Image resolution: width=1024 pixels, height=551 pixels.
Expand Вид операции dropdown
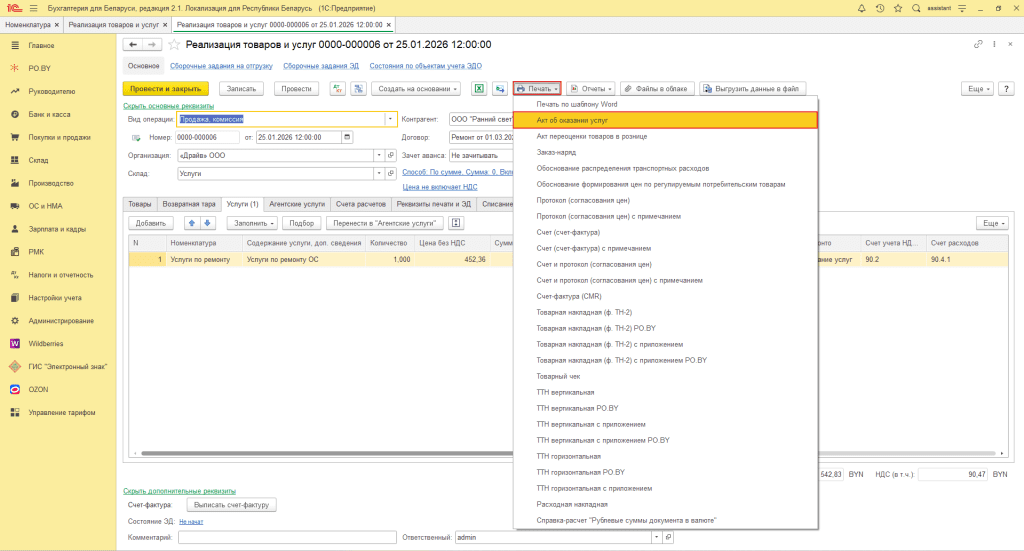tap(390, 119)
